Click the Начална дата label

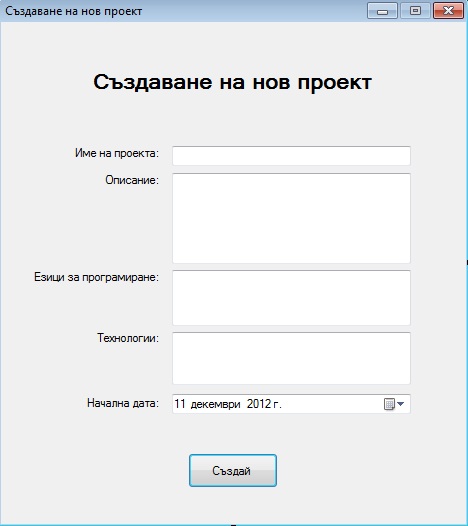123,403
